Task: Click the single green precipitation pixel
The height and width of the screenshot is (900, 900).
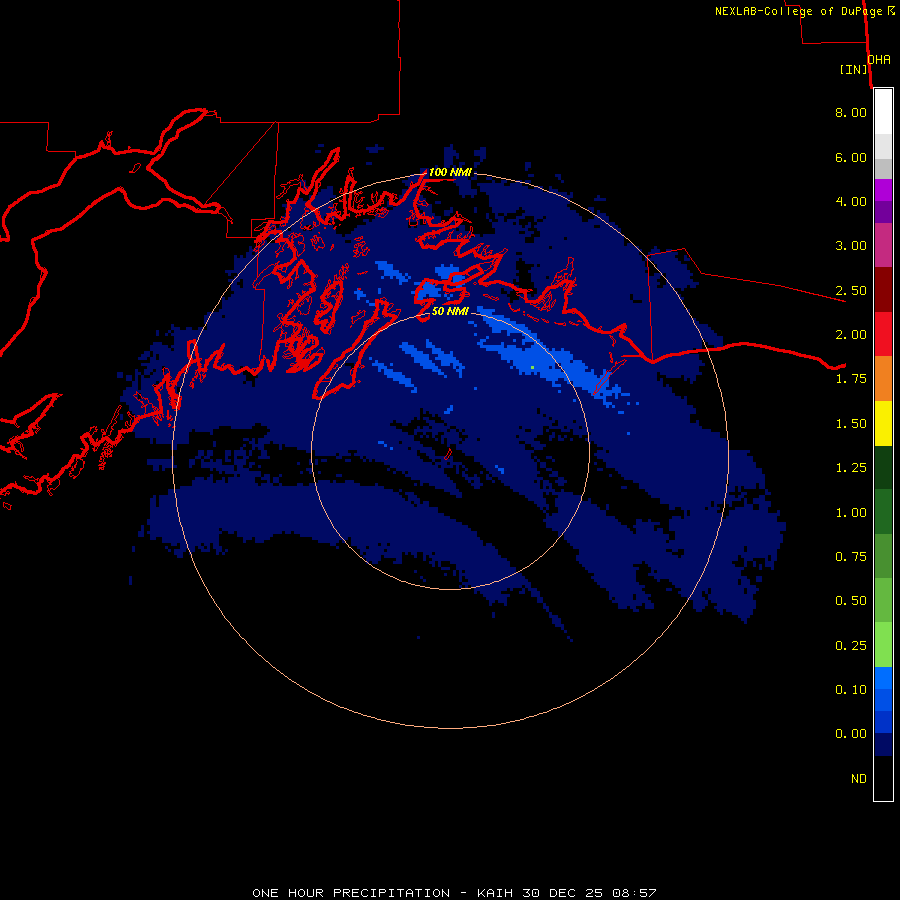Action: click(x=533, y=367)
